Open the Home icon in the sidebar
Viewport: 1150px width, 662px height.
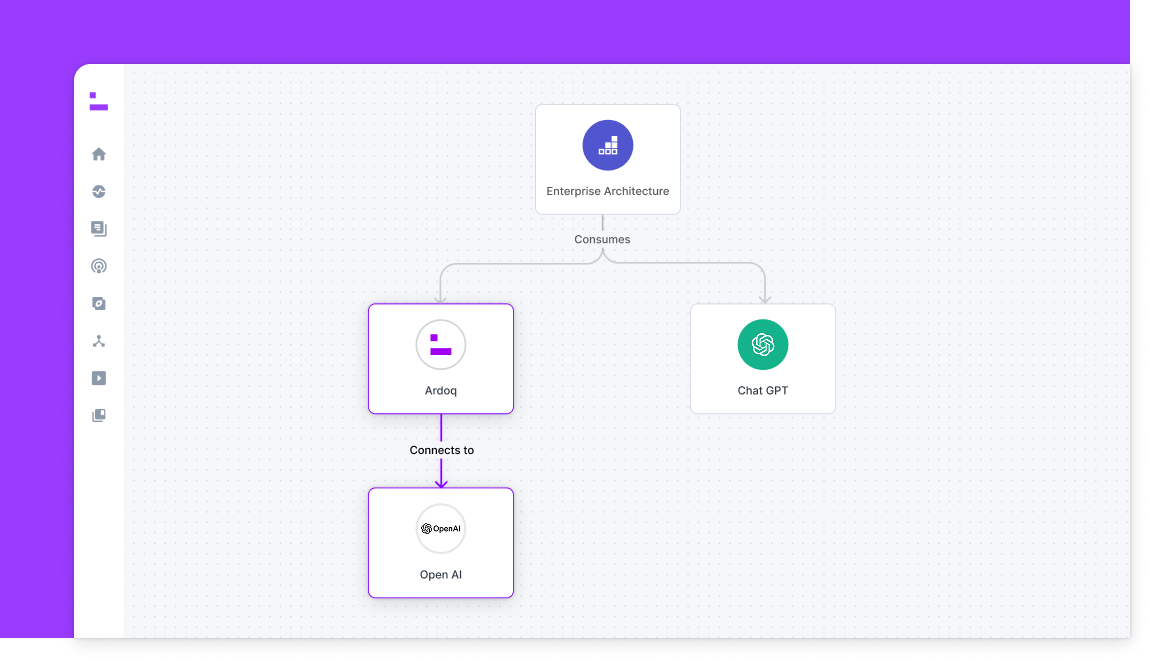(x=98, y=153)
